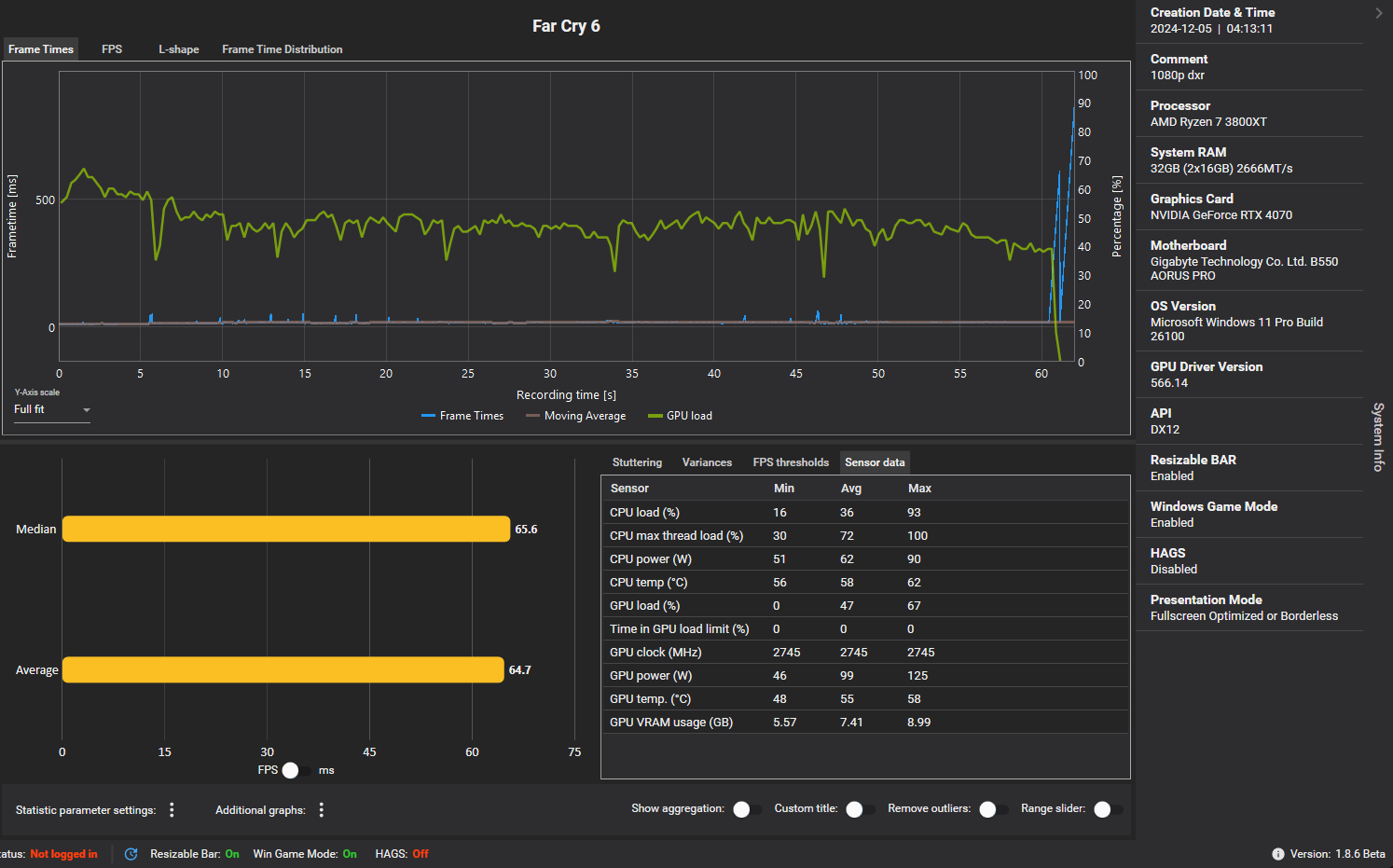The height and width of the screenshot is (868, 1393).
Task: Click the Version: 1.8.6 Beta text
Action: coord(1338,854)
